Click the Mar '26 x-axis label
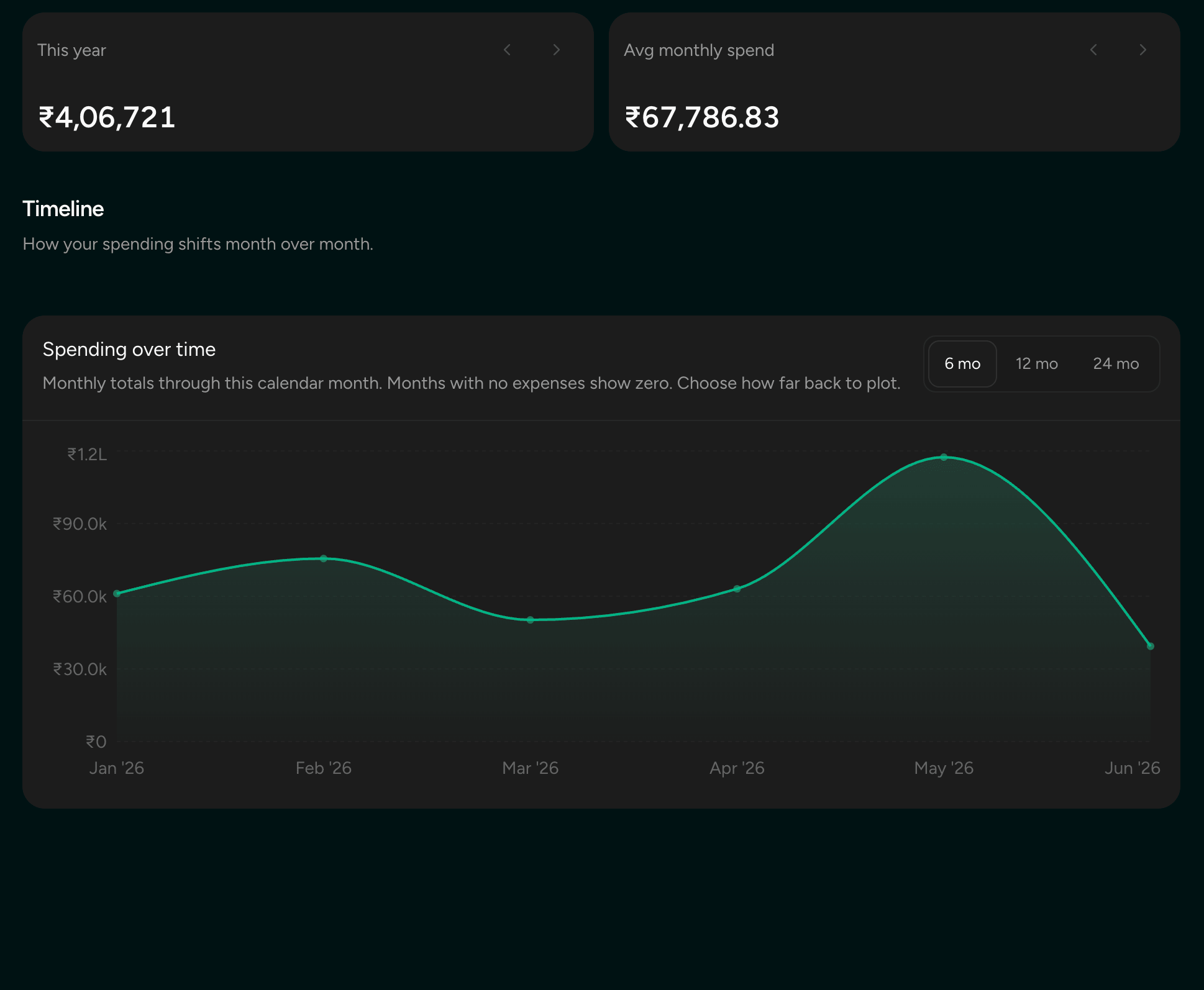 (531, 768)
